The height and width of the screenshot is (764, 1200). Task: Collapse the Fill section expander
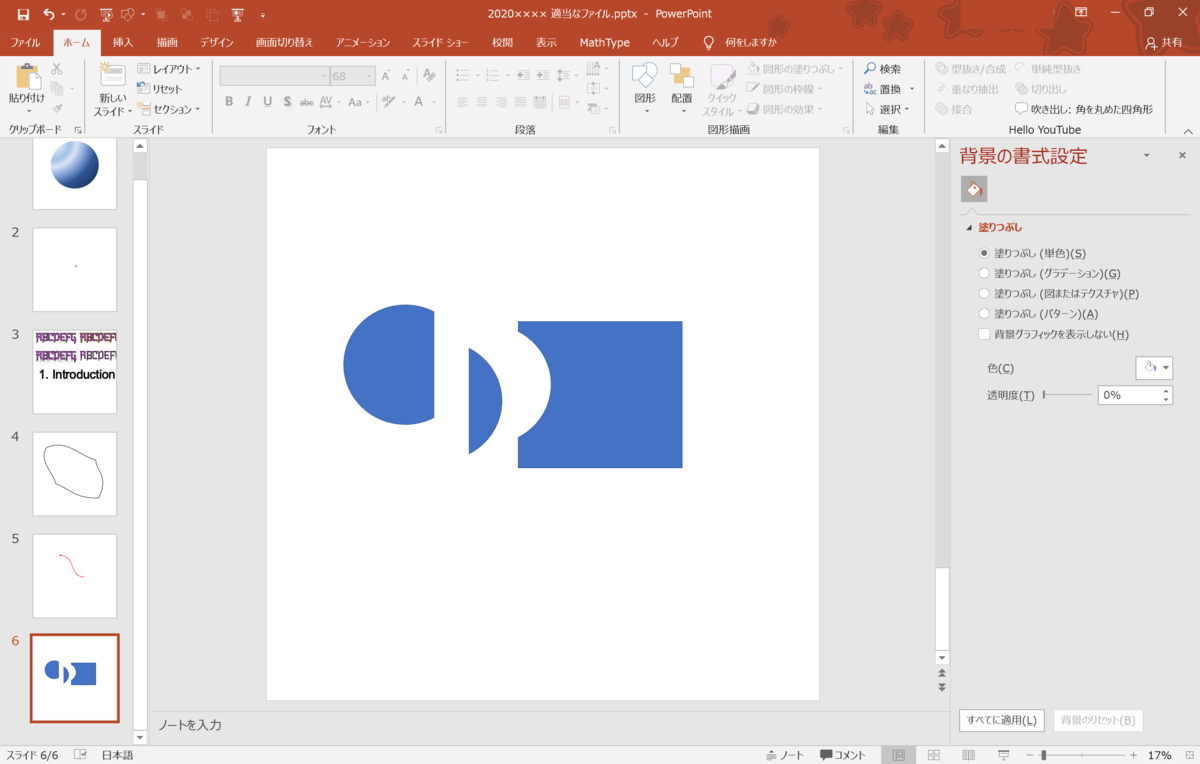tap(969, 228)
